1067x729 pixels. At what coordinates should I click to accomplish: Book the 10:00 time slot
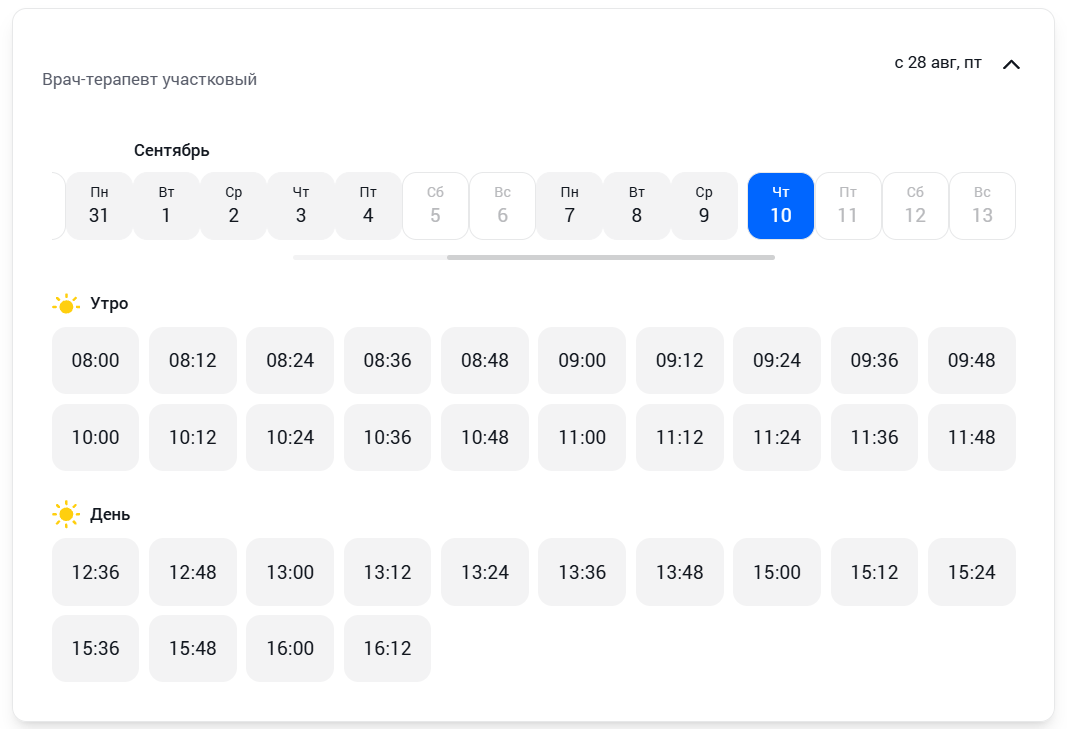click(95, 437)
